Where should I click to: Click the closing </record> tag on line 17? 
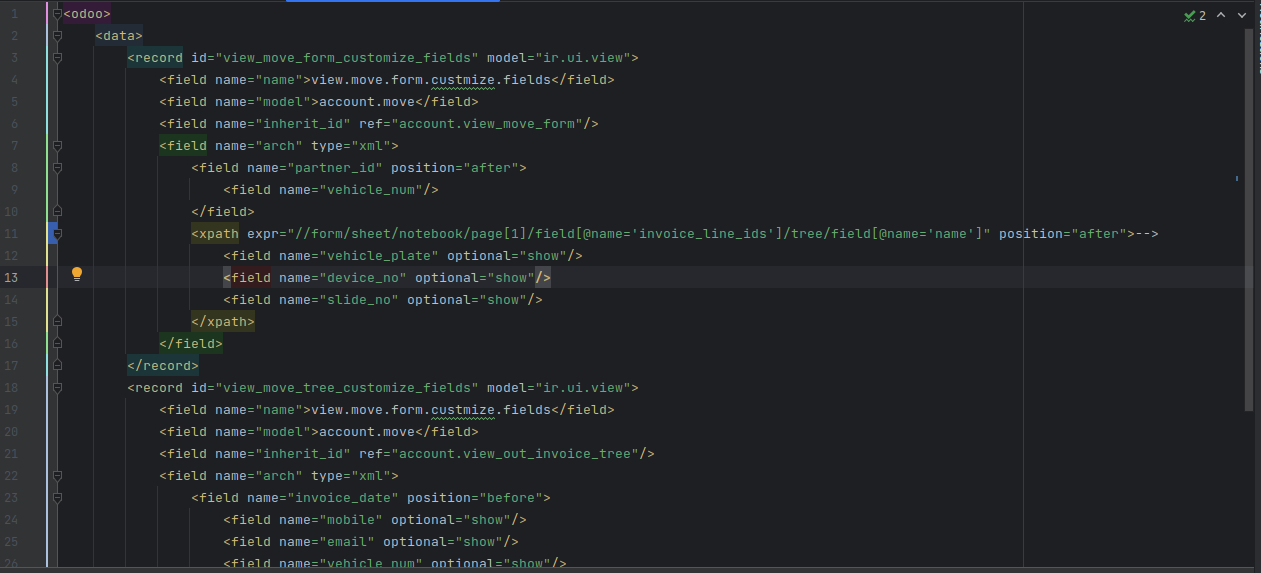pyautogui.click(x=163, y=366)
